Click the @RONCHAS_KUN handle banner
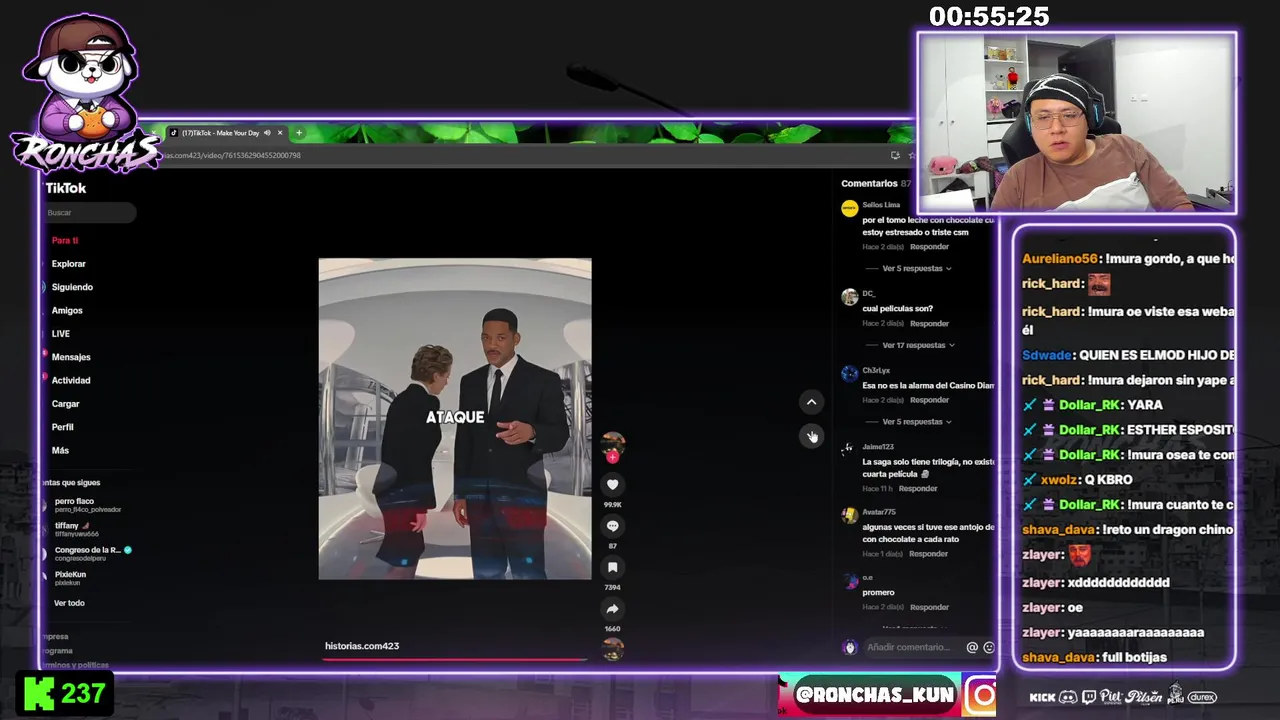 (873, 695)
